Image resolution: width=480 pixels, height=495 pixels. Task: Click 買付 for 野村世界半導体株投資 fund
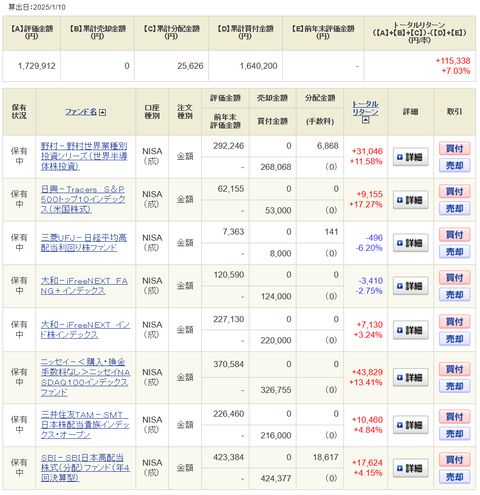pos(454,148)
